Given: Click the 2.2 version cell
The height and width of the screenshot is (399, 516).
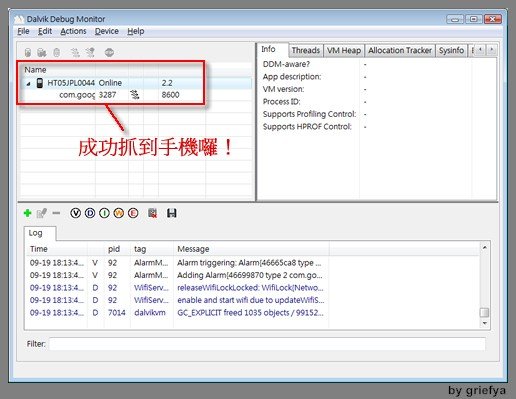Looking at the screenshot, I should click(167, 83).
